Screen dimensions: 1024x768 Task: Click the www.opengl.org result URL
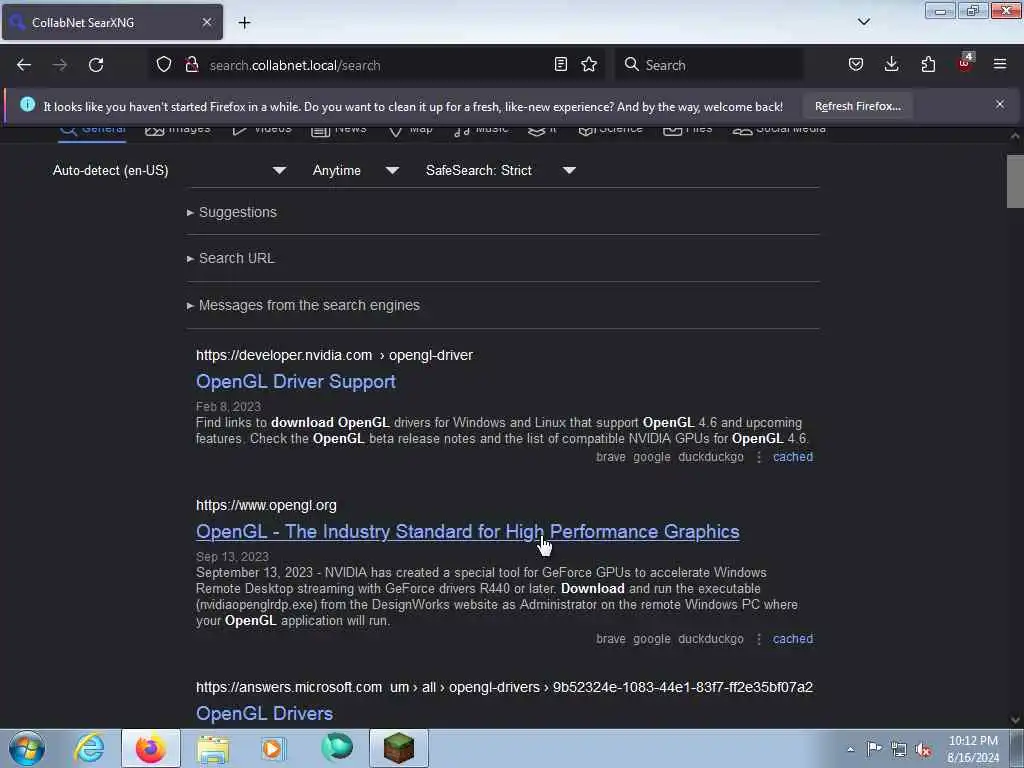click(266, 505)
